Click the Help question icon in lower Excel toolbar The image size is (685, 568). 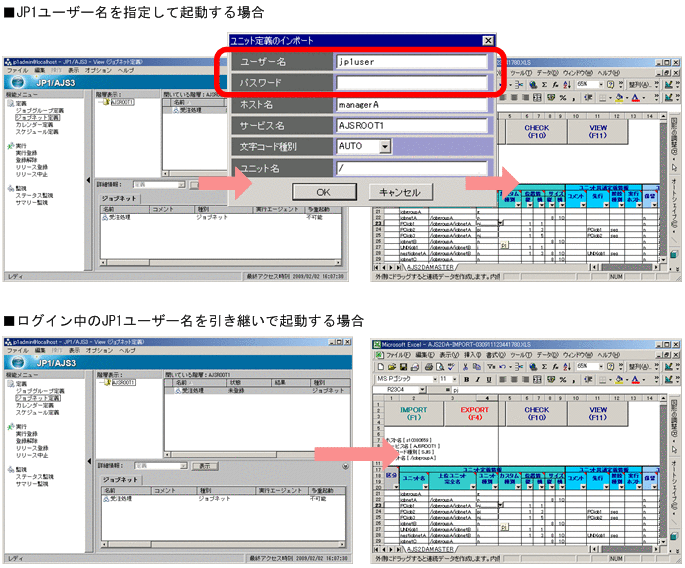pyautogui.click(x=610, y=367)
